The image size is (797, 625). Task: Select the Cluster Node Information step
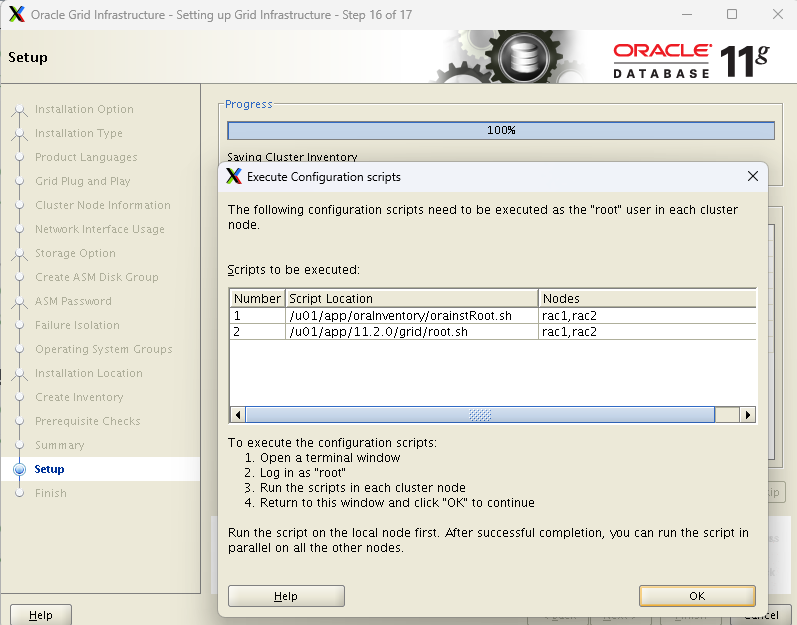(103, 205)
